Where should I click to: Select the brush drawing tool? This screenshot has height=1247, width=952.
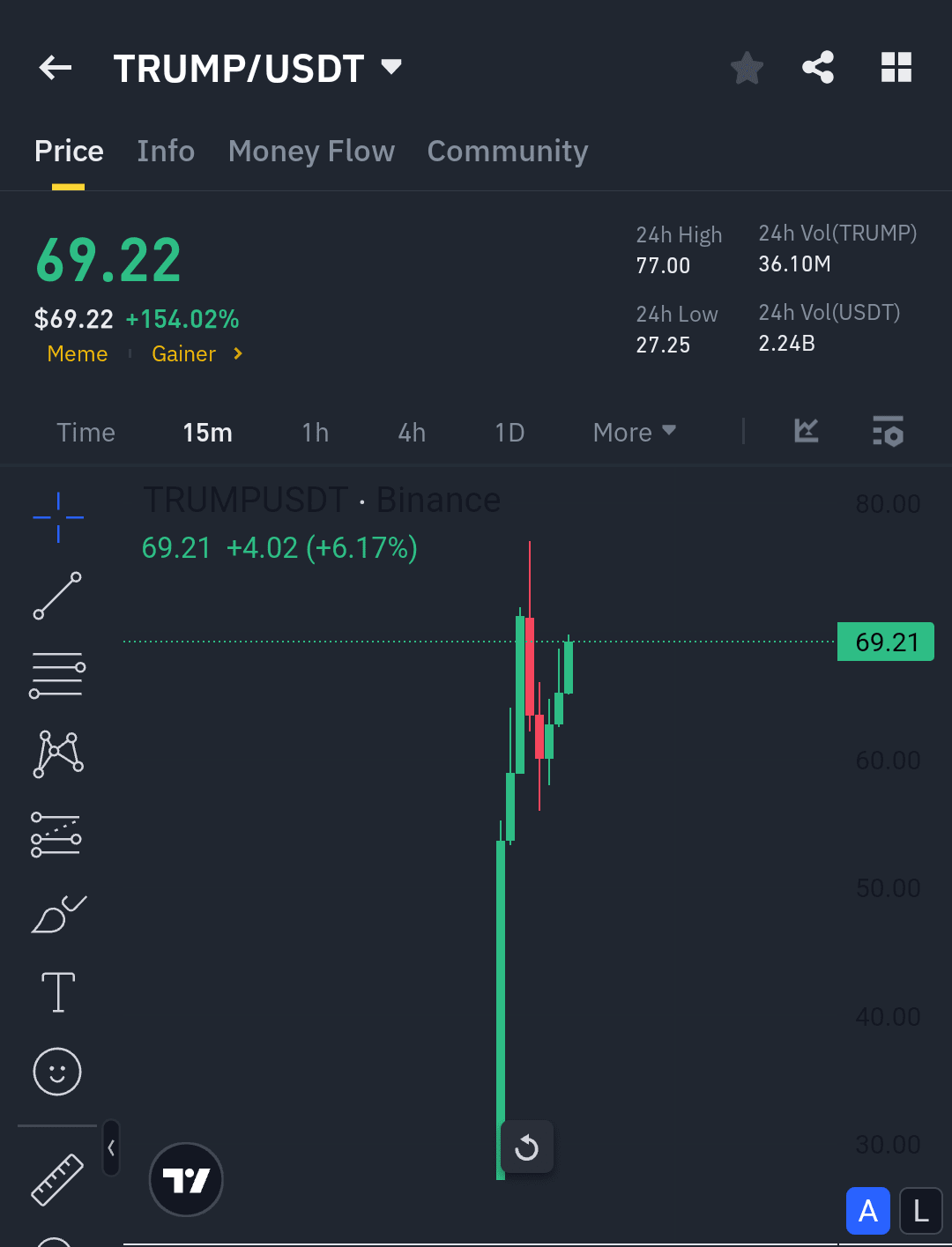coord(56,915)
